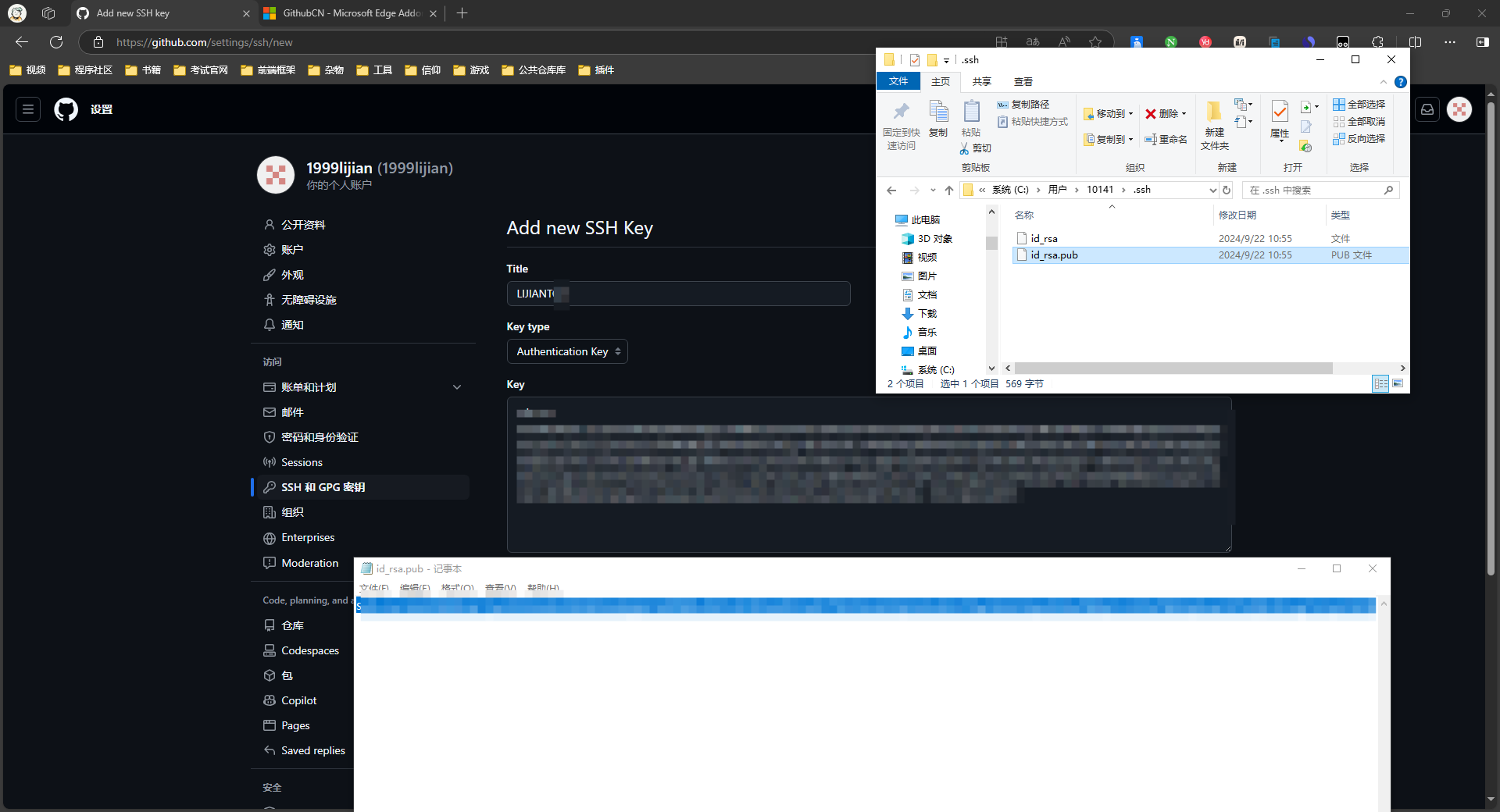Add this page to favorites star
The height and width of the screenshot is (812, 1500).
(1095, 42)
